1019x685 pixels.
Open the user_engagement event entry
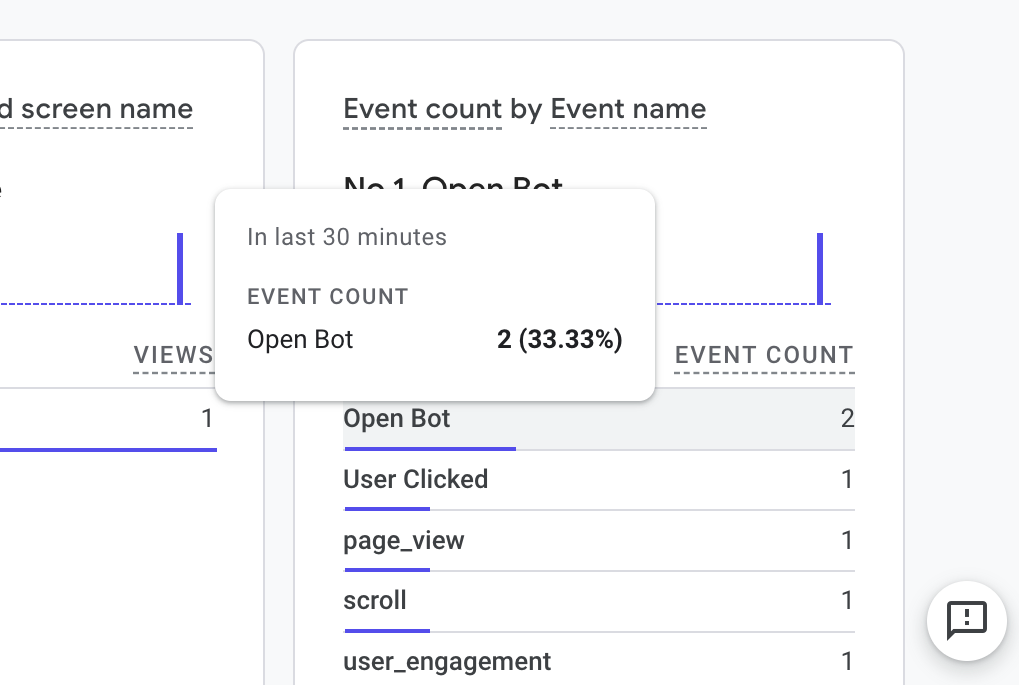(x=447, y=661)
